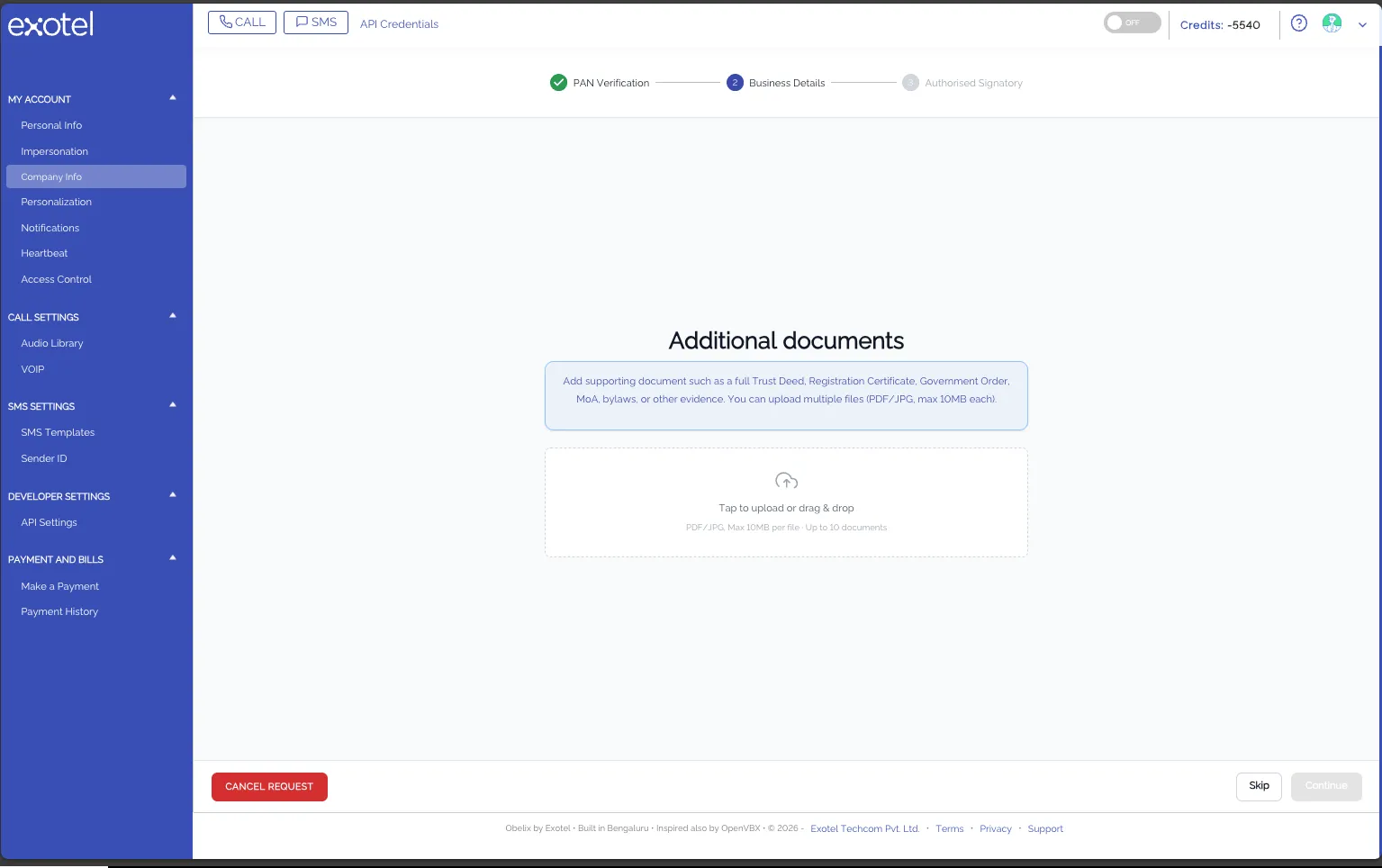The image size is (1382, 868).
Task: Click the step 2 Business Details circle
Action: tap(735, 83)
